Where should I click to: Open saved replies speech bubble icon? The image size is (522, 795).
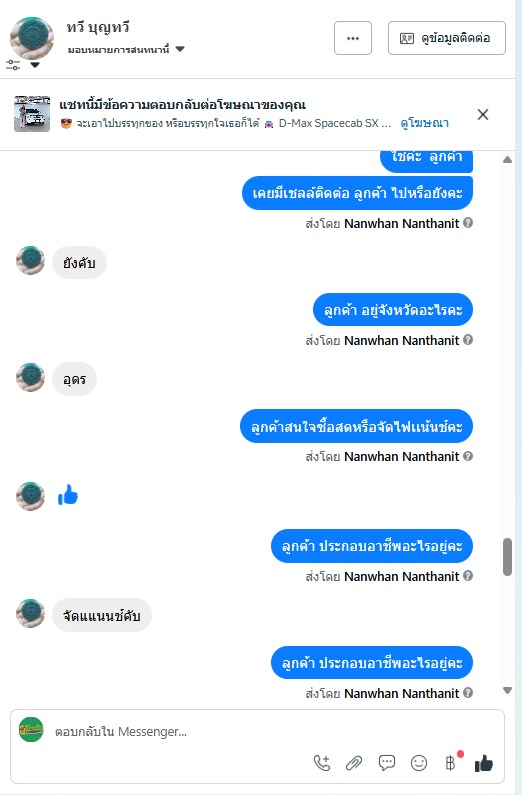pos(387,763)
